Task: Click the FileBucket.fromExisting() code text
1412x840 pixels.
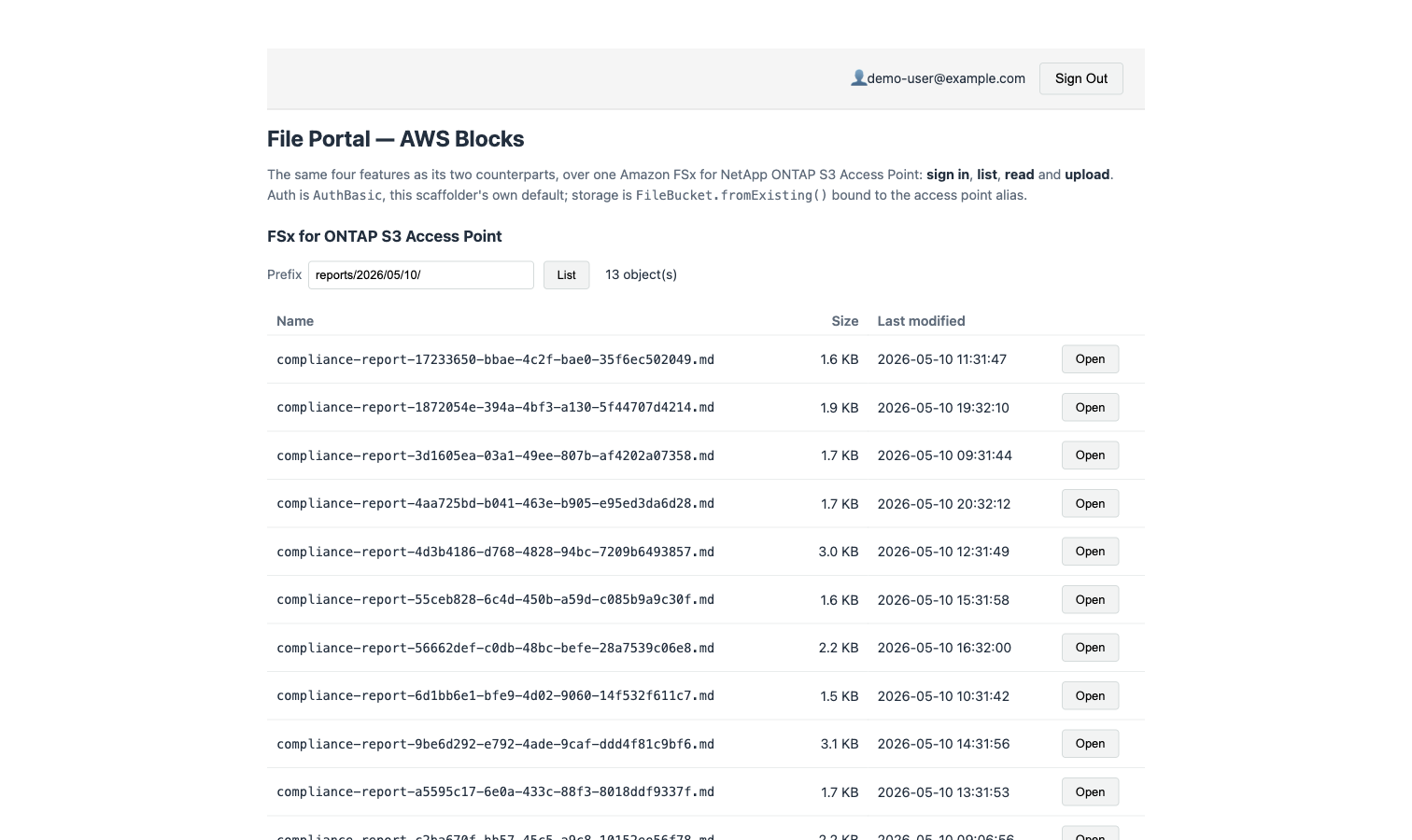Action: [731, 195]
